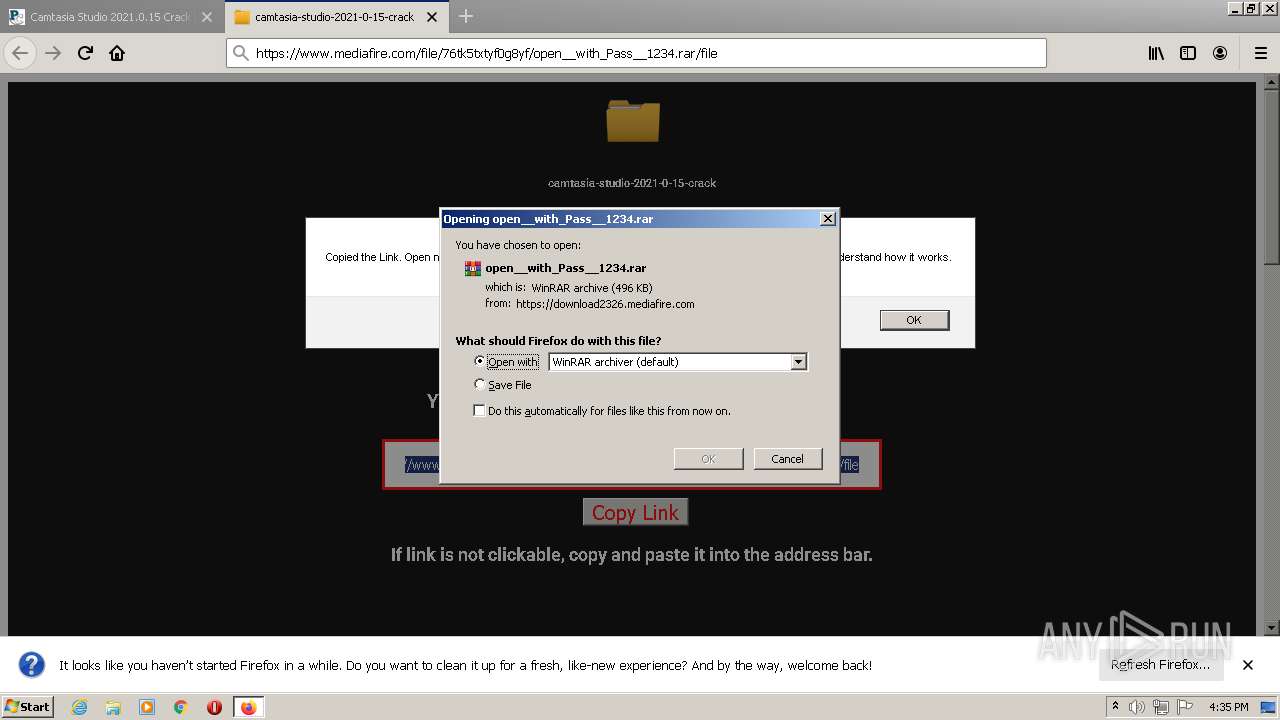This screenshot has height=720, width=1280.
Task: Click WinRAR file icon in dialog
Action: (x=473, y=268)
